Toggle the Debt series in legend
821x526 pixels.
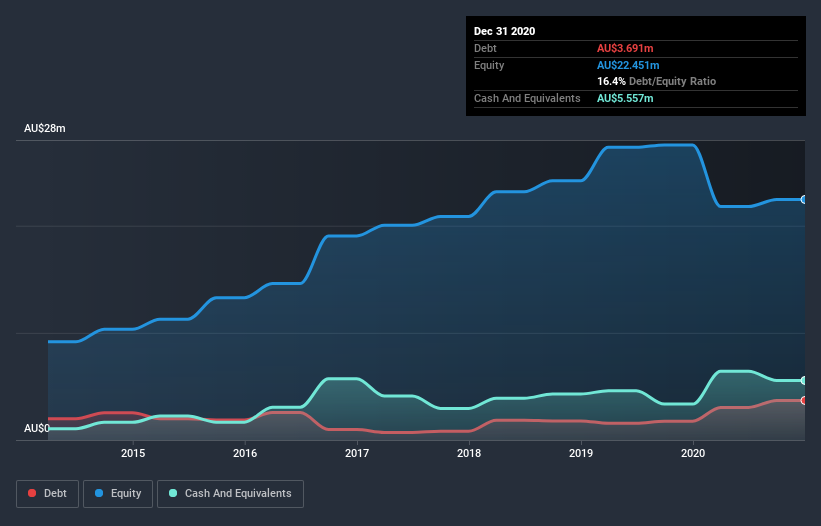[x=48, y=493]
